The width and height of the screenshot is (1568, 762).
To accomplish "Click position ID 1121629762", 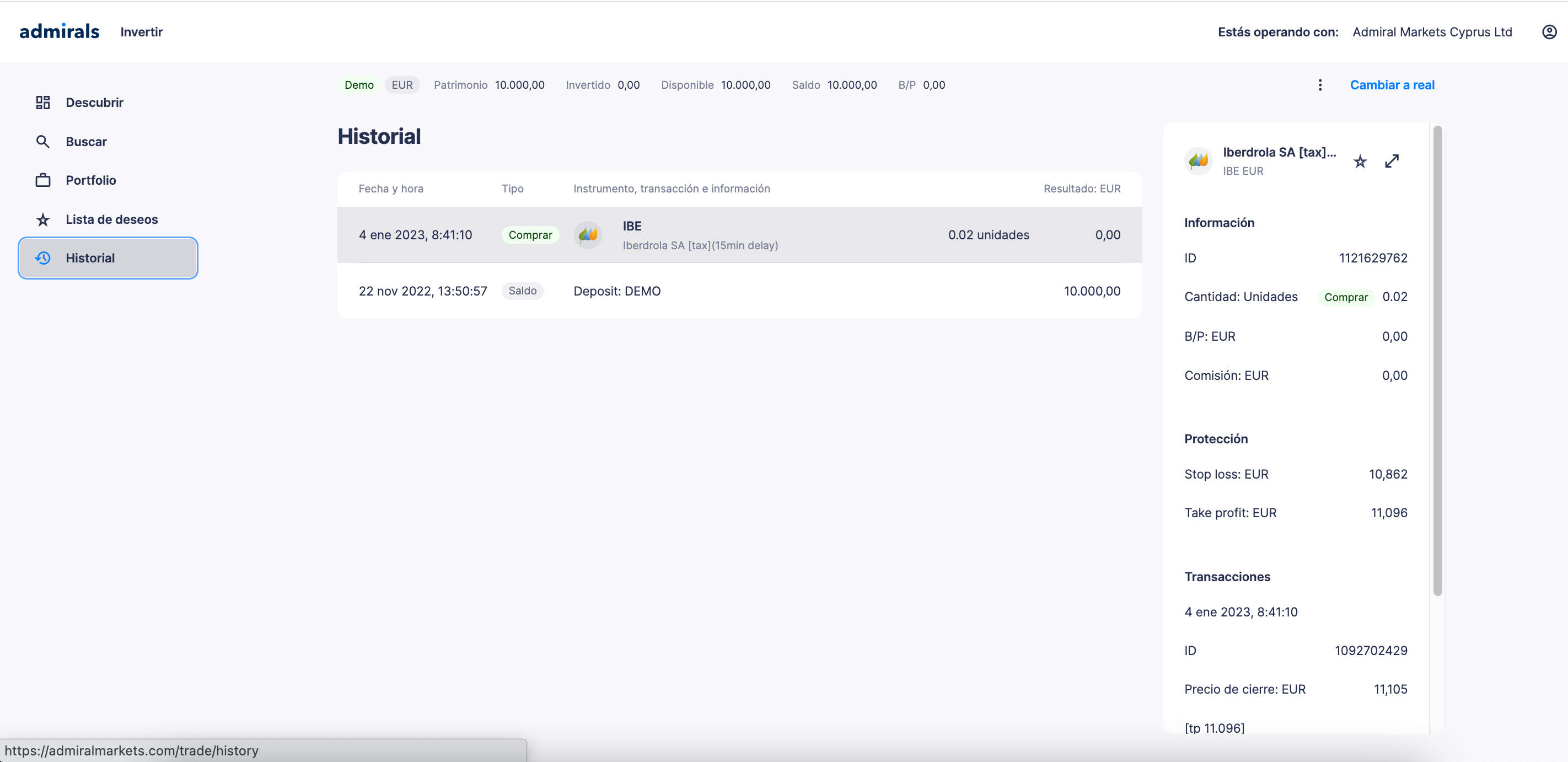I will (x=1373, y=258).
